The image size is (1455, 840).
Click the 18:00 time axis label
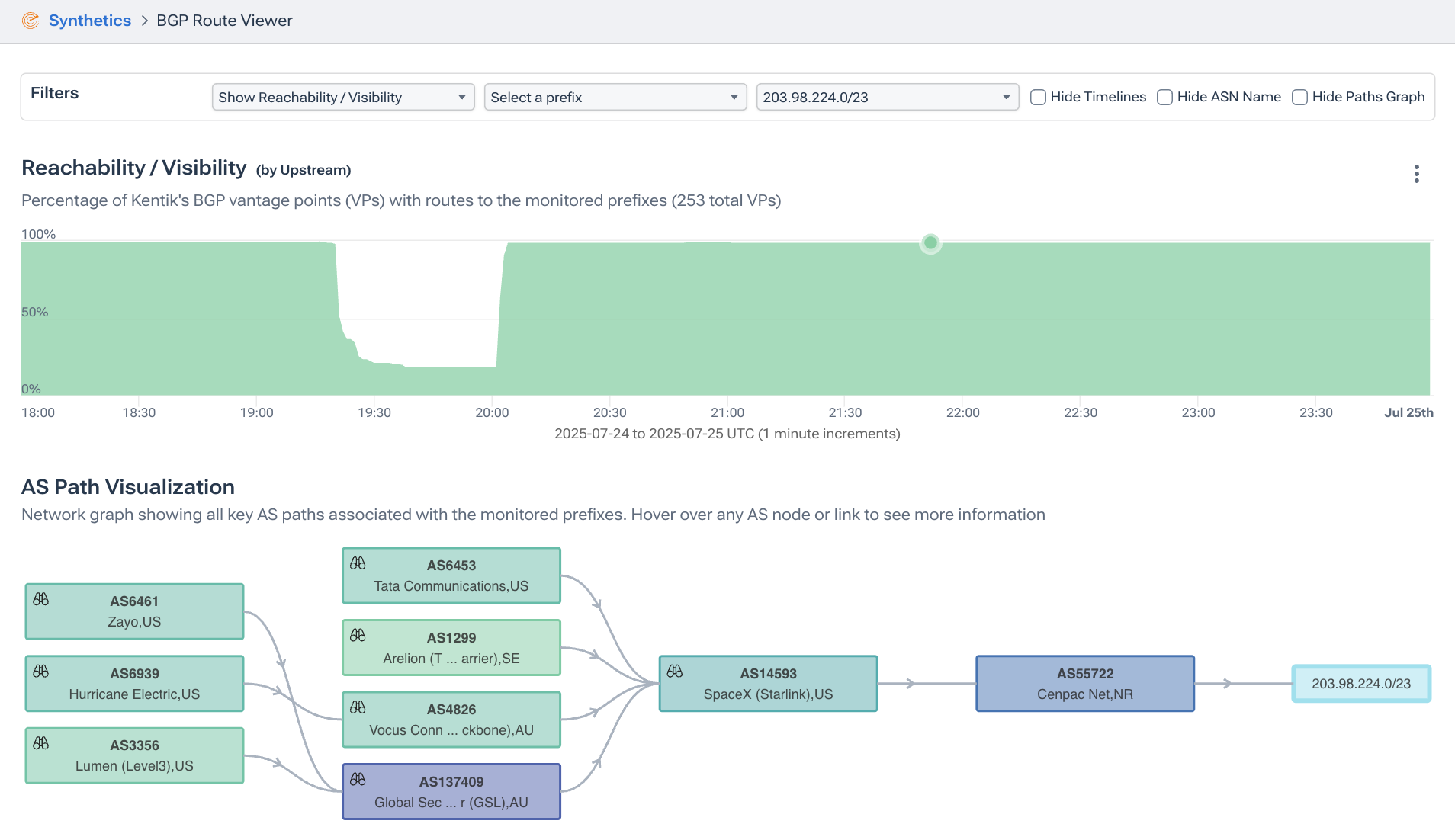tap(38, 412)
